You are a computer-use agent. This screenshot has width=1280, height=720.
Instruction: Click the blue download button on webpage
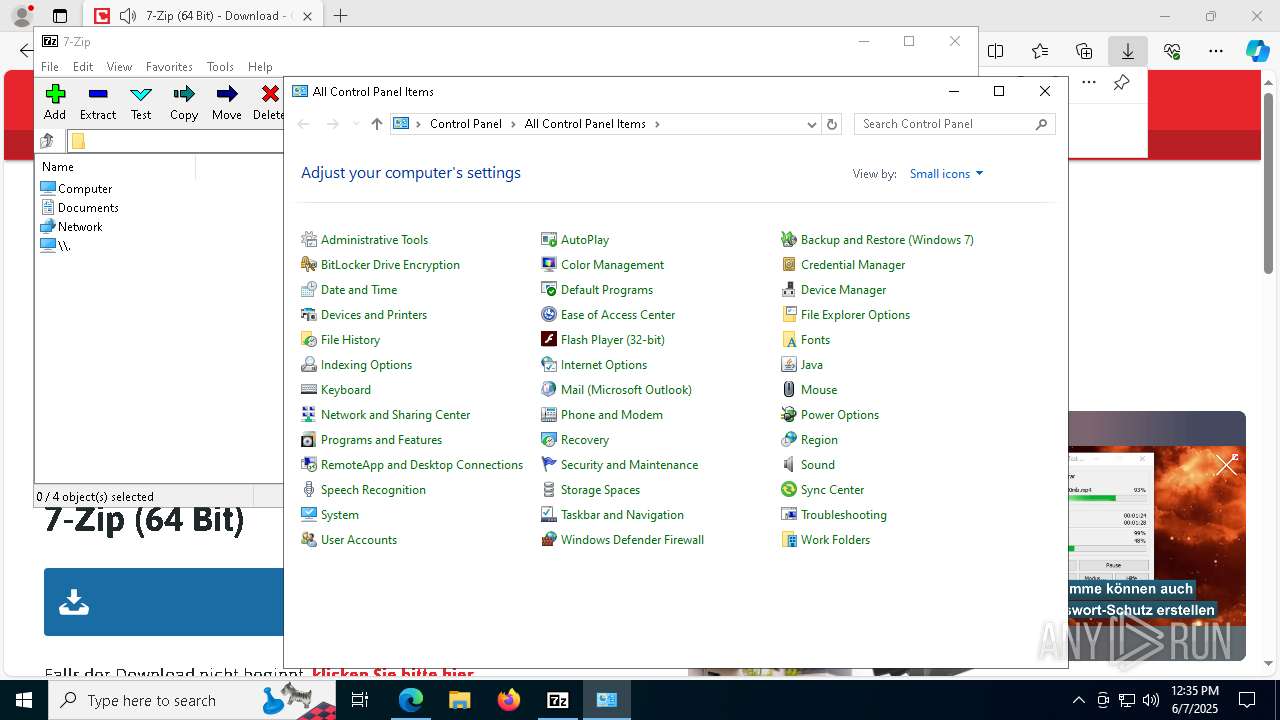tap(163, 602)
